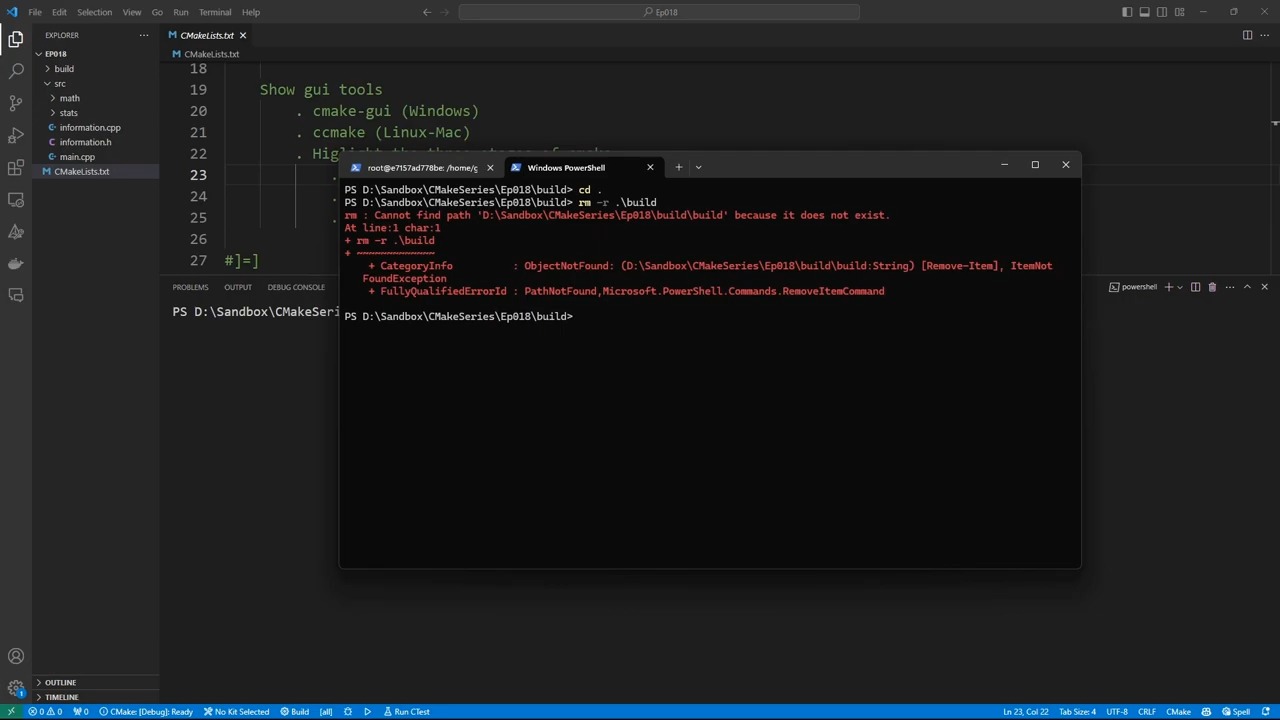Image resolution: width=1280 pixels, height=720 pixels.
Task: Close the VS Code bottom panel
Action: coord(1264,287)
